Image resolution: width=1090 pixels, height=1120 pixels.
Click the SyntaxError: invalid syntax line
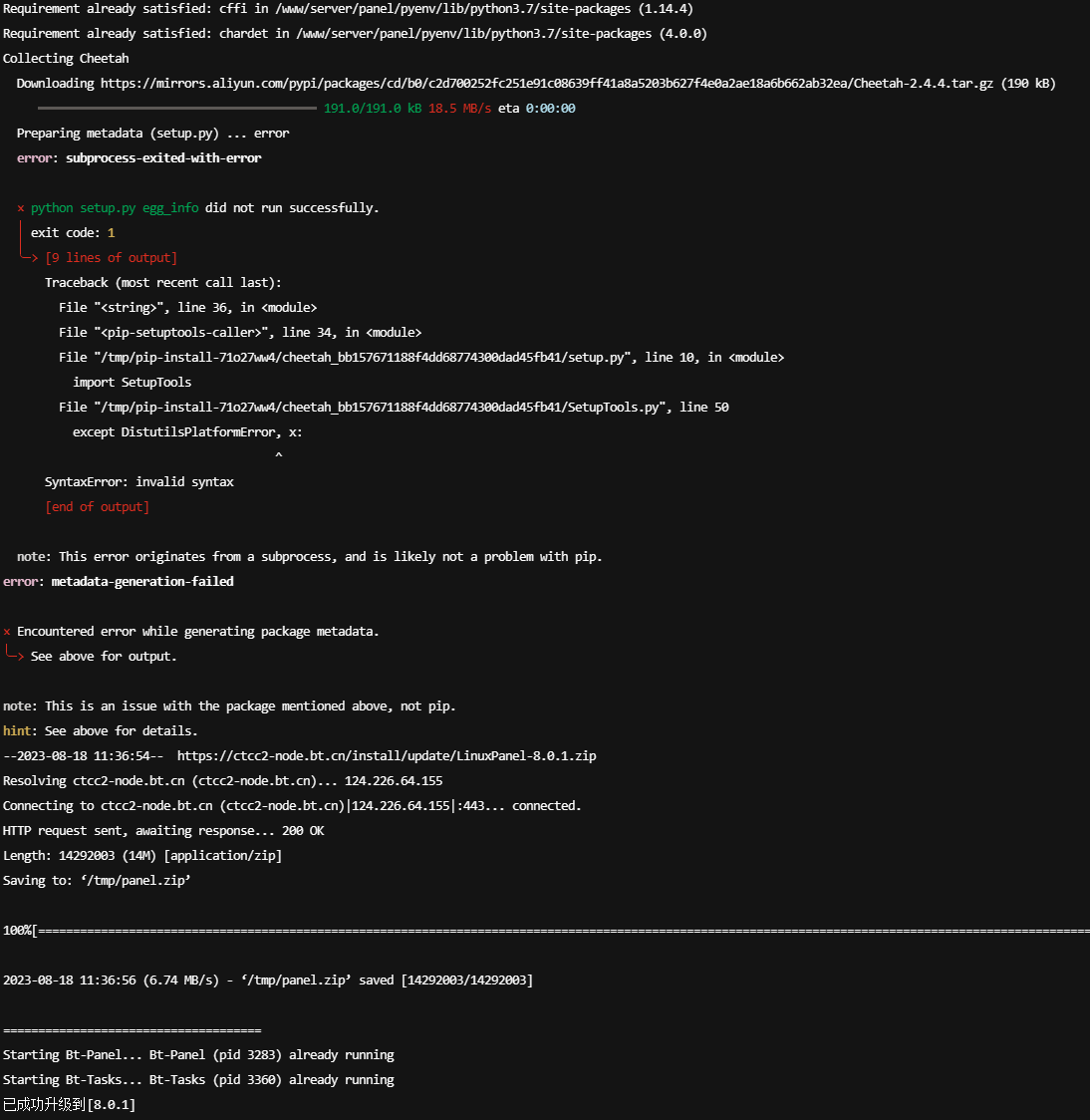[x=139, y=482]
